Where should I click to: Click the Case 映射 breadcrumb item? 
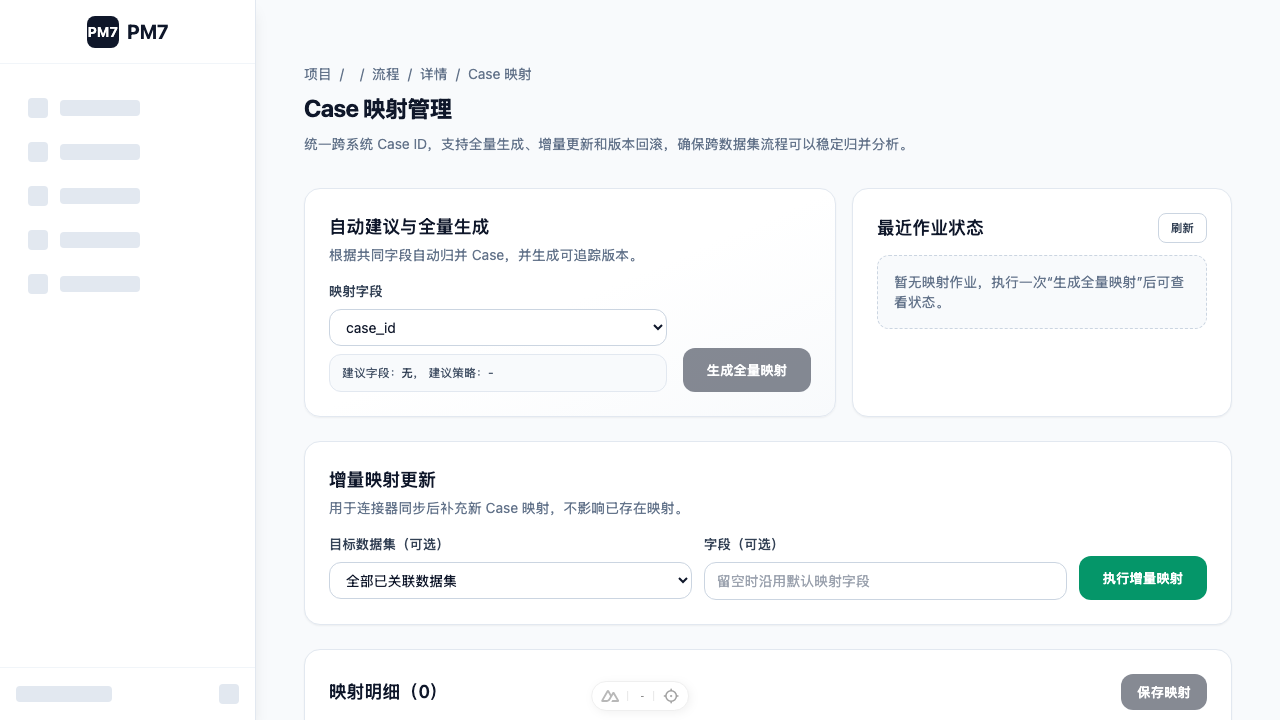[500, 74]
